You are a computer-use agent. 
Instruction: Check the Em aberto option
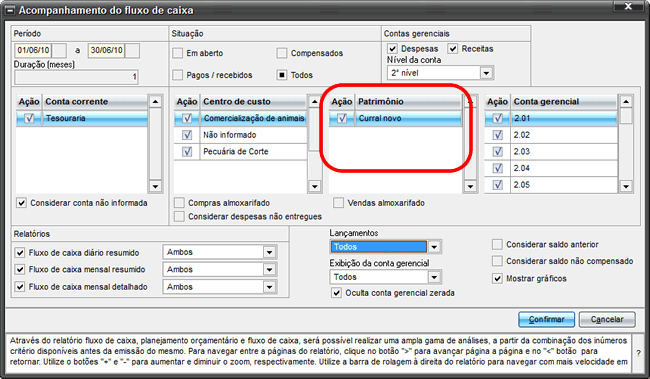178,53
